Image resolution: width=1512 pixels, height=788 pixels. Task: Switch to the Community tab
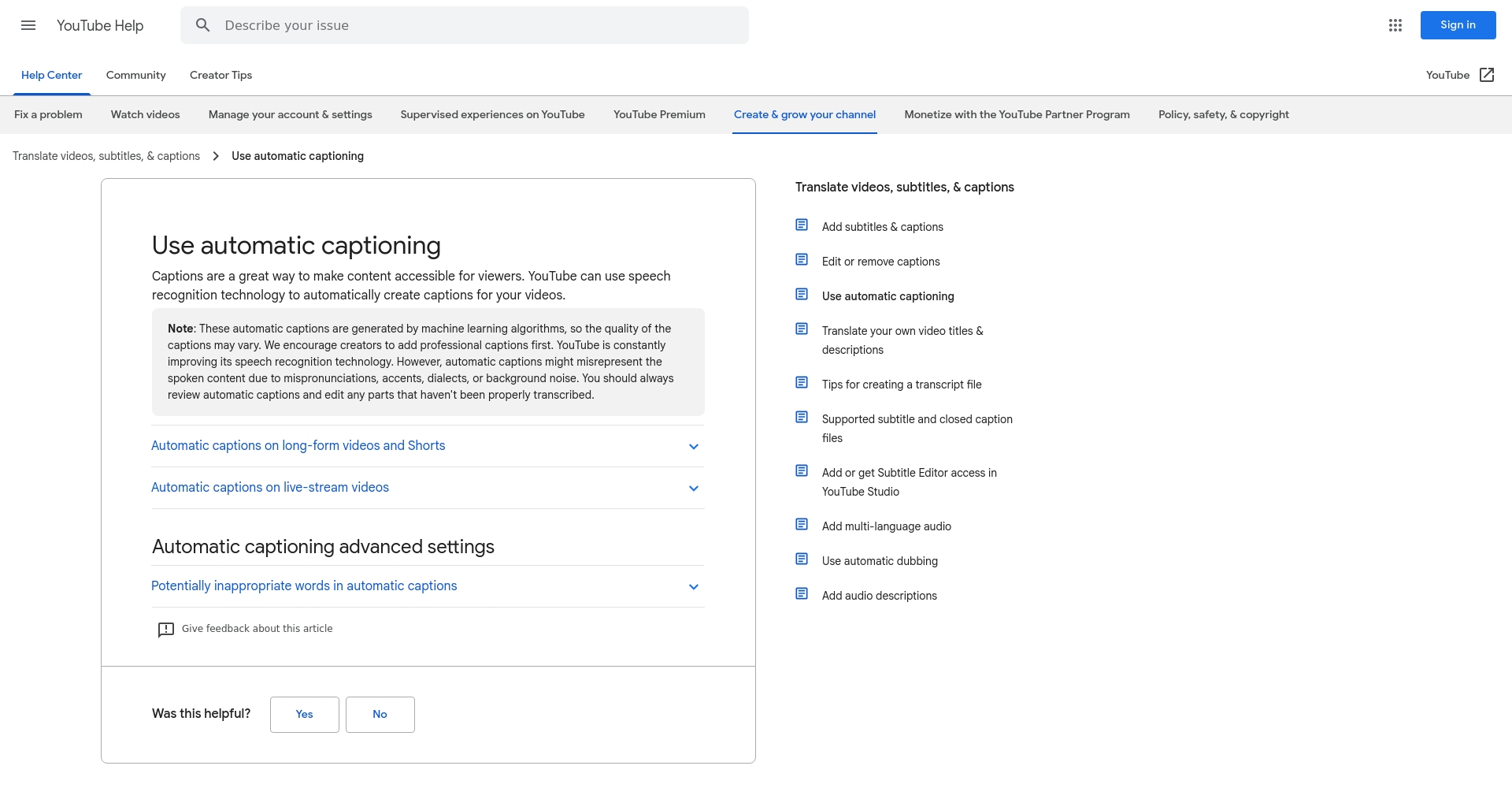(x=136, y=75)
